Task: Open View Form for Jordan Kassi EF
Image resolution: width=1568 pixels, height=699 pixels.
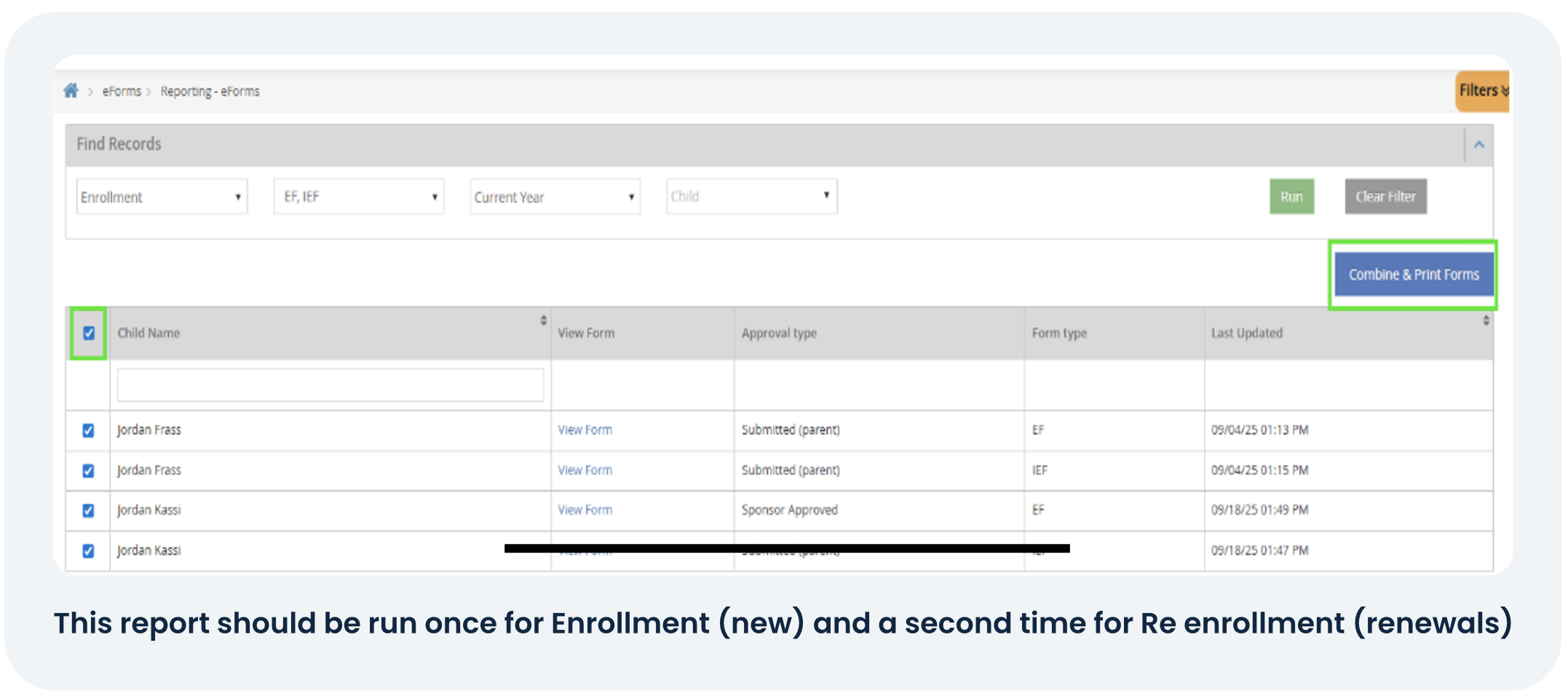Action: pos(585,510)
